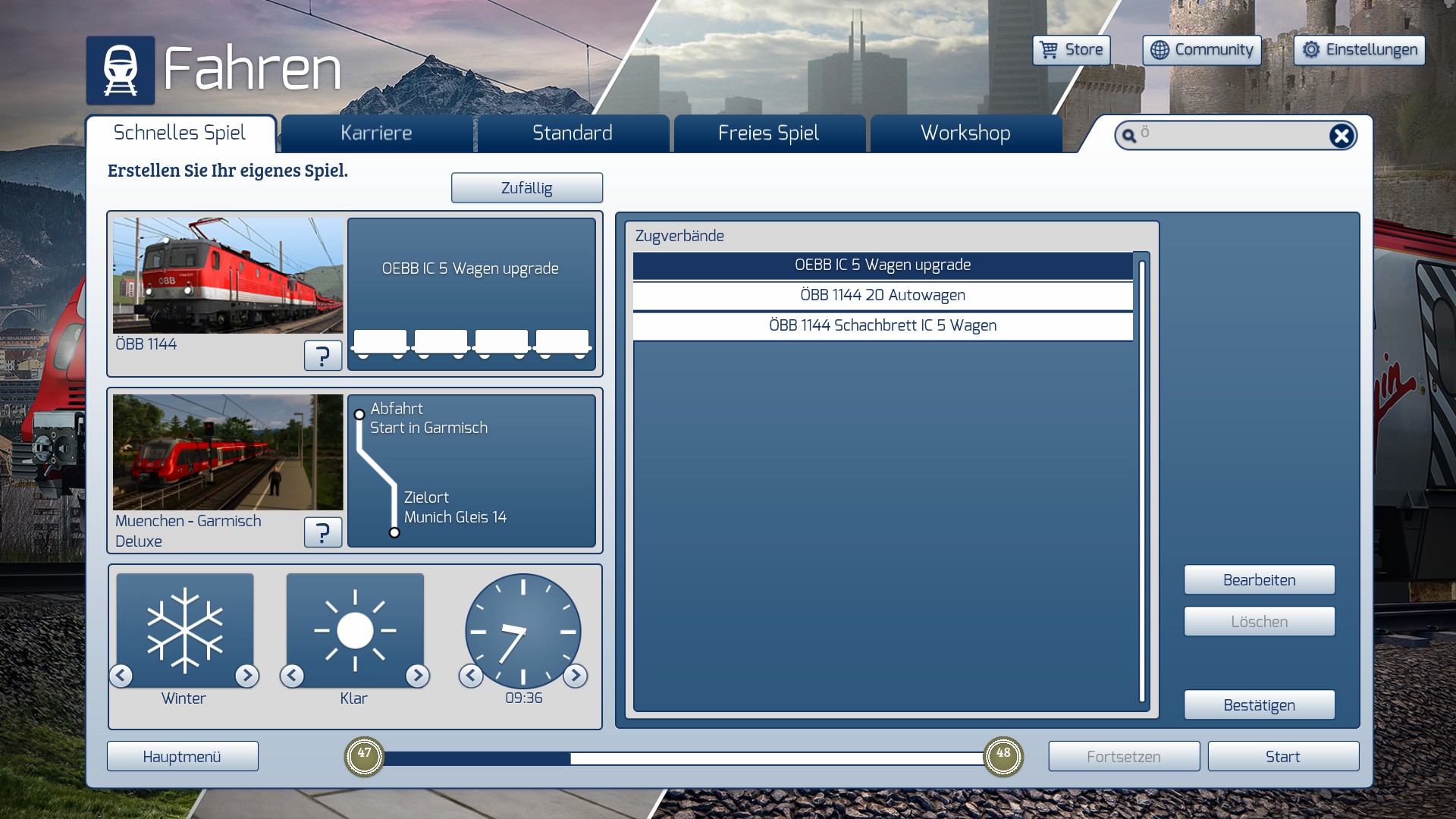Open the Workshop tab

point(965,133)
